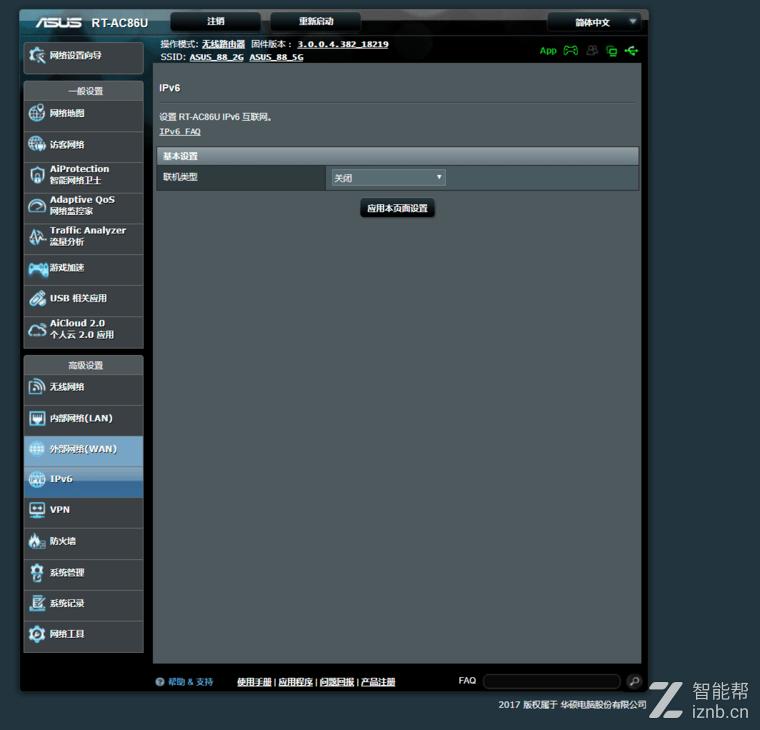Click AiCloud 2.0 cloud icon

click(x=37, y=330)
